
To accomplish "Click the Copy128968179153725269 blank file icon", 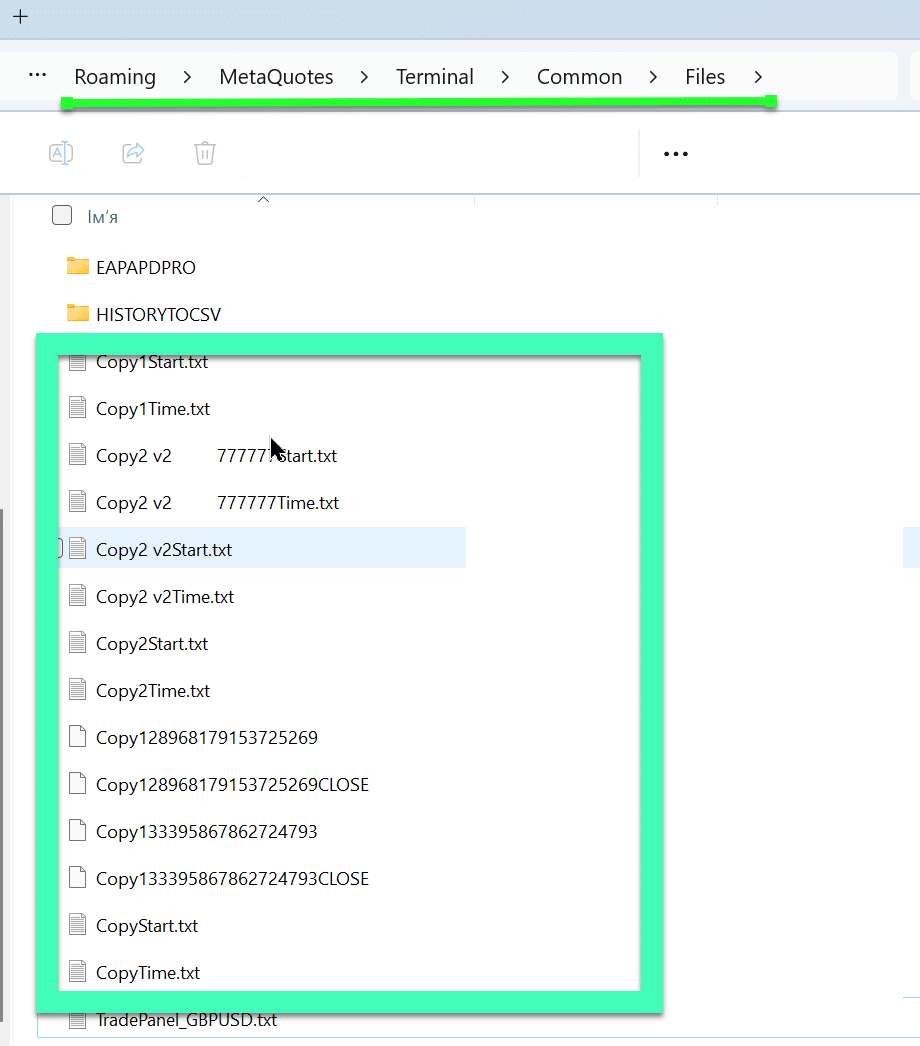I will click(78, 737).
